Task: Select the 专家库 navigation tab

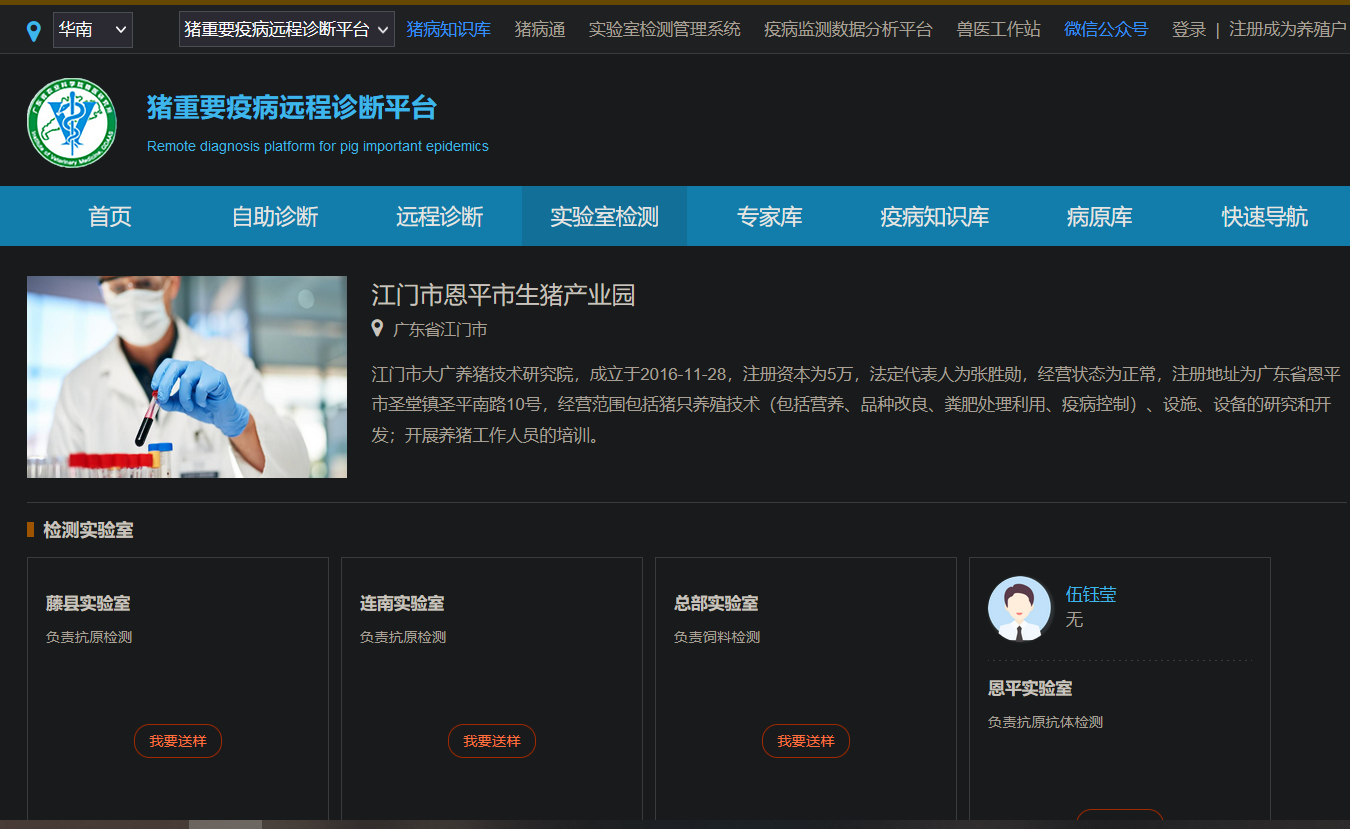Action: tap(769, 216)
